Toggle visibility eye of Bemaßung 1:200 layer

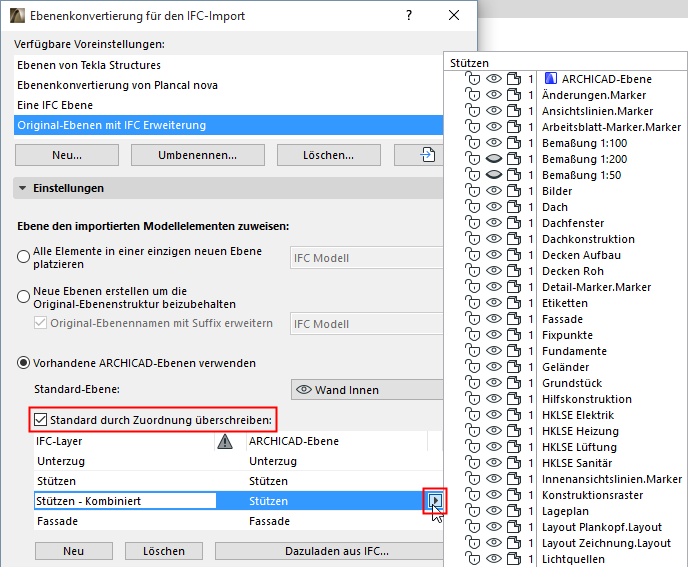point(494,159)
